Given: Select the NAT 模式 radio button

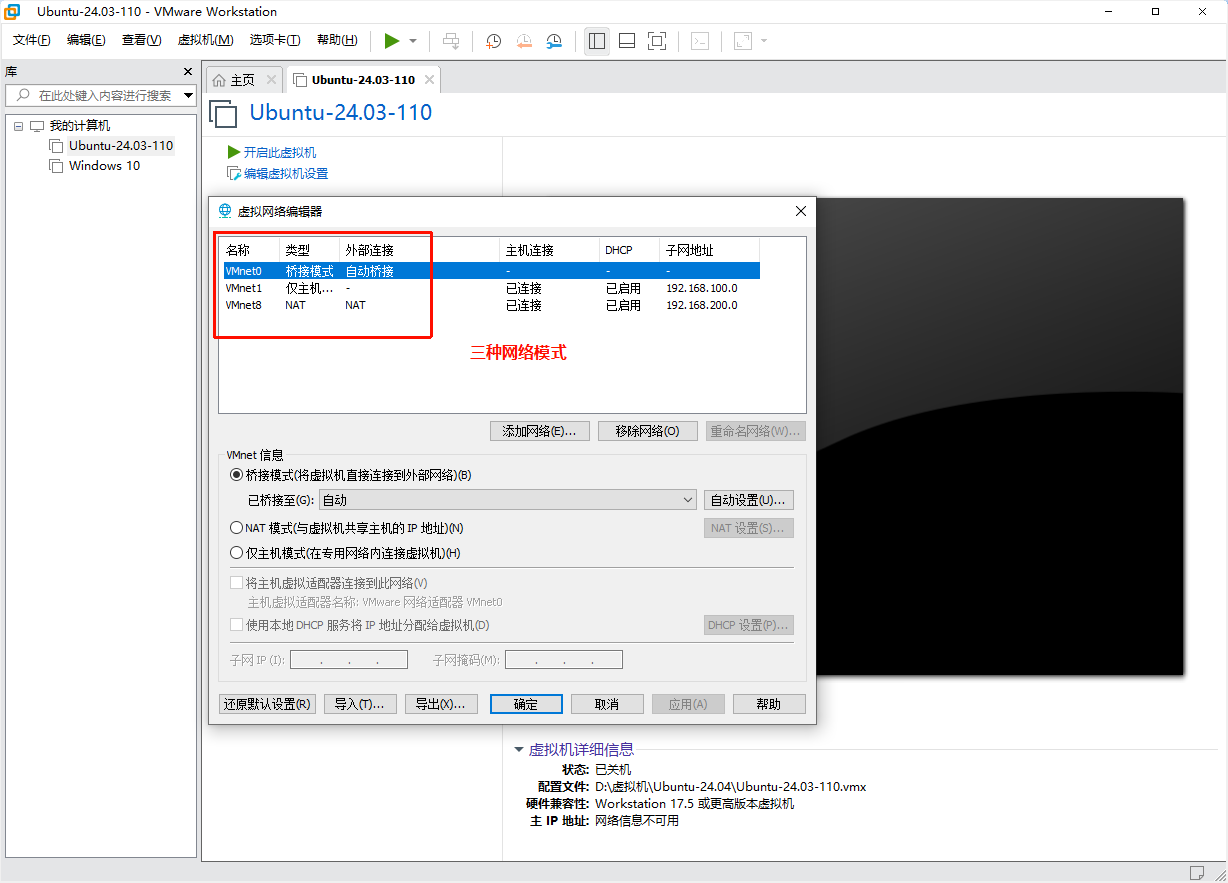Looking at the screenshot, I should pyautogui.click(x=237, y=527).
